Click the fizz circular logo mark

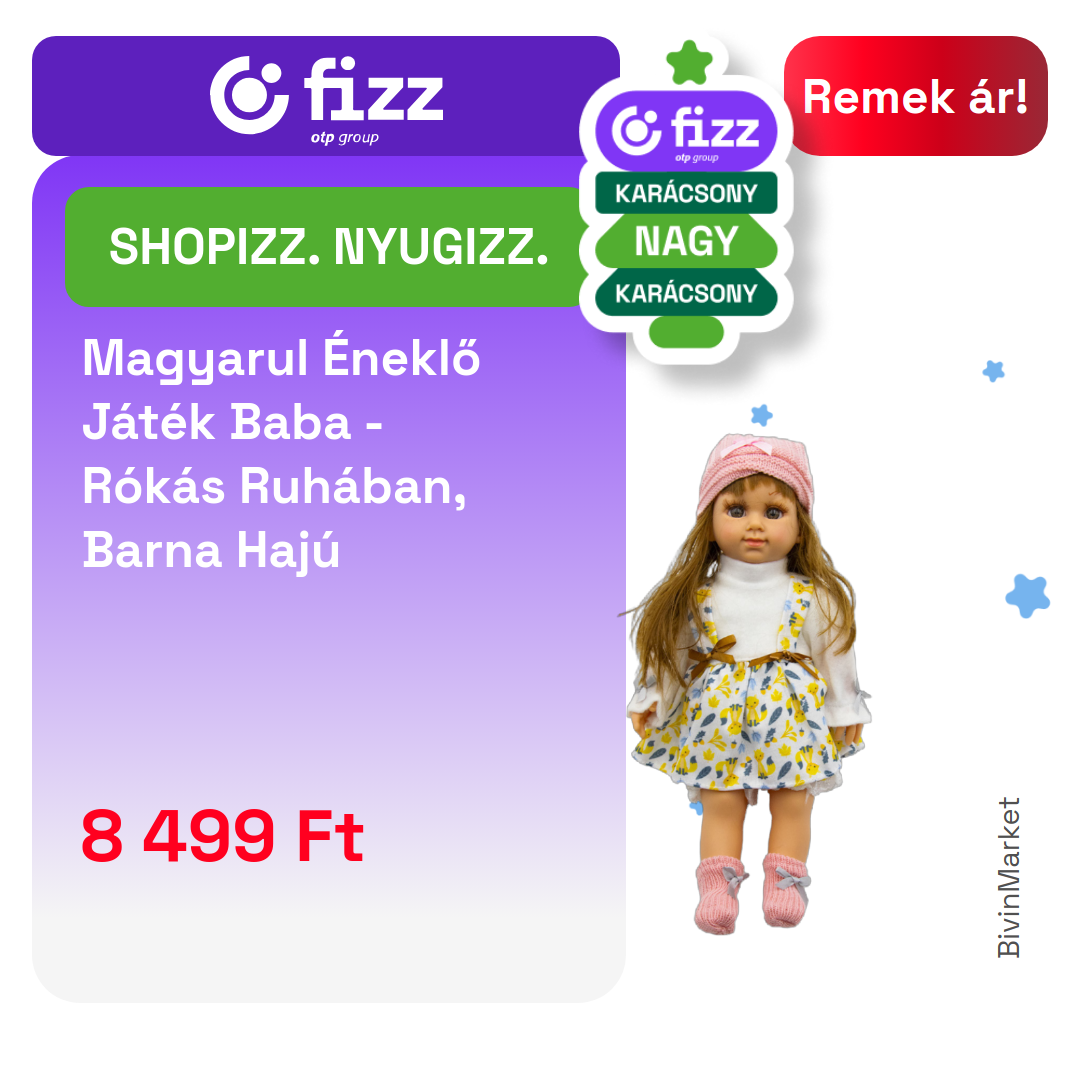(x=249, y=94)
